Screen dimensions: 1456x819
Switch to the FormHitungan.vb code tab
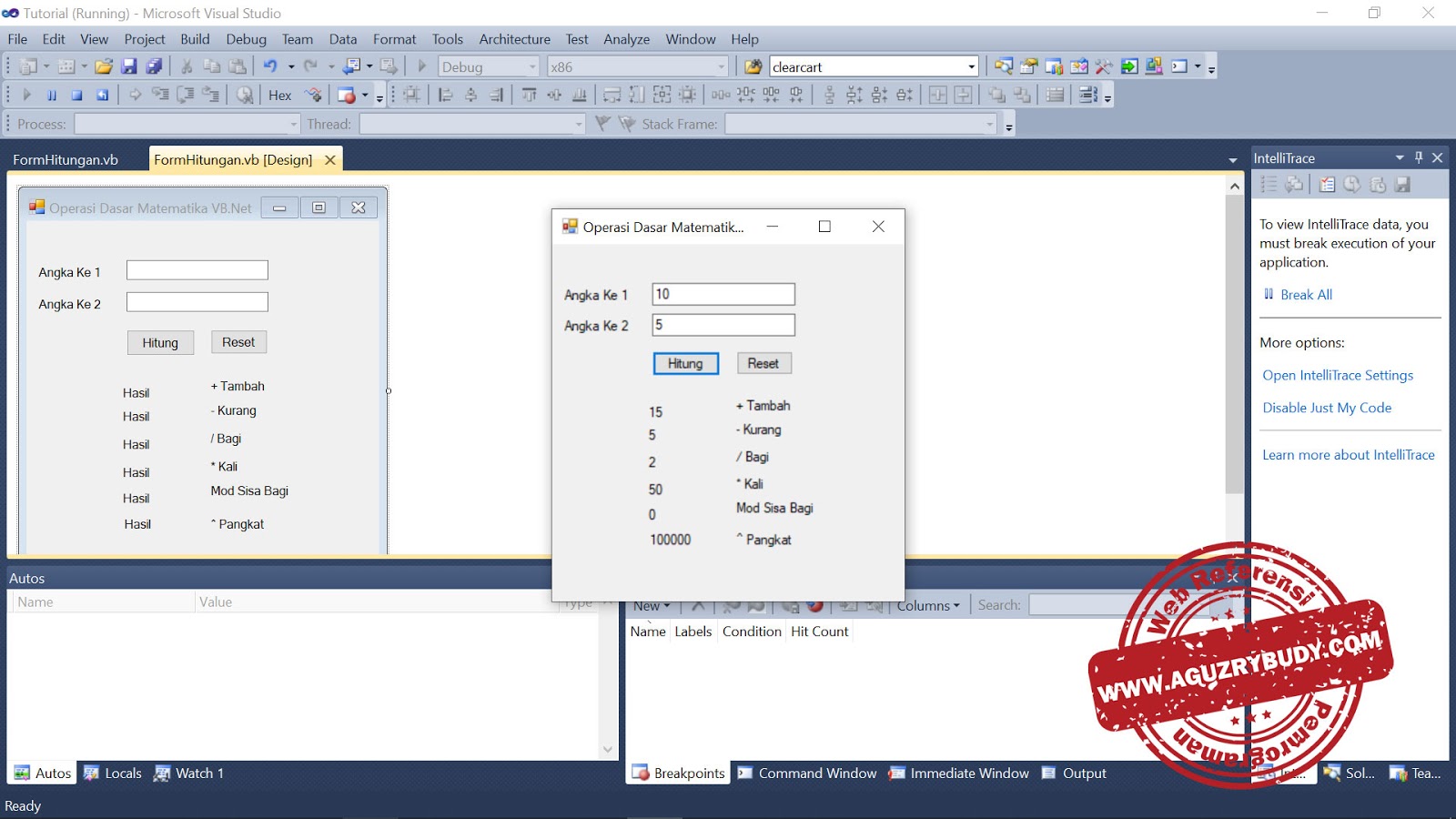(66, 159)
